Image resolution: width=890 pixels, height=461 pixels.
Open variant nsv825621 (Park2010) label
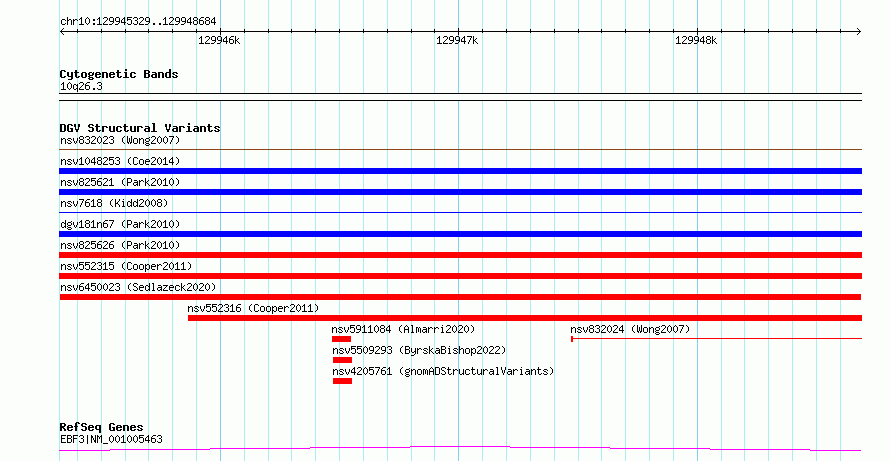click(x=120, y=182)
